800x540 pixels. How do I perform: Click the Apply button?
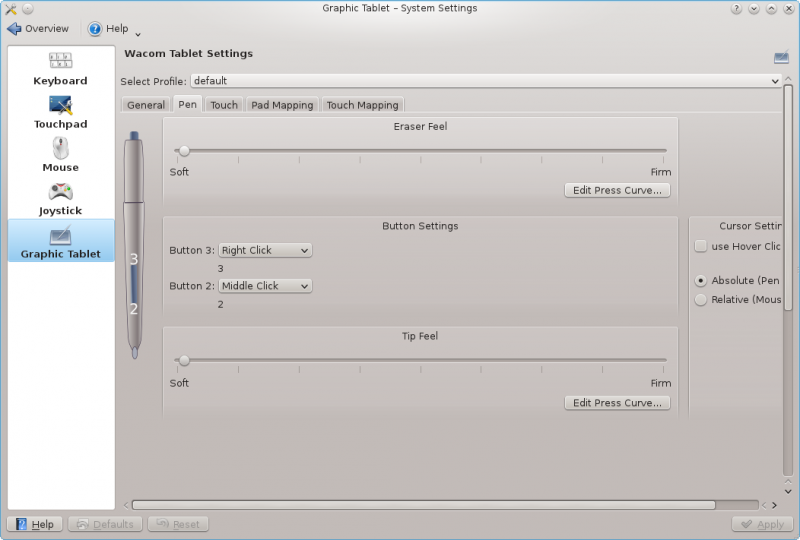762,524
